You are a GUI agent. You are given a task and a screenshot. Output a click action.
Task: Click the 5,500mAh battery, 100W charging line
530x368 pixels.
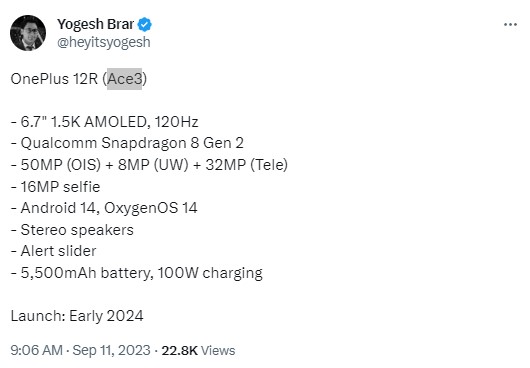137,273
